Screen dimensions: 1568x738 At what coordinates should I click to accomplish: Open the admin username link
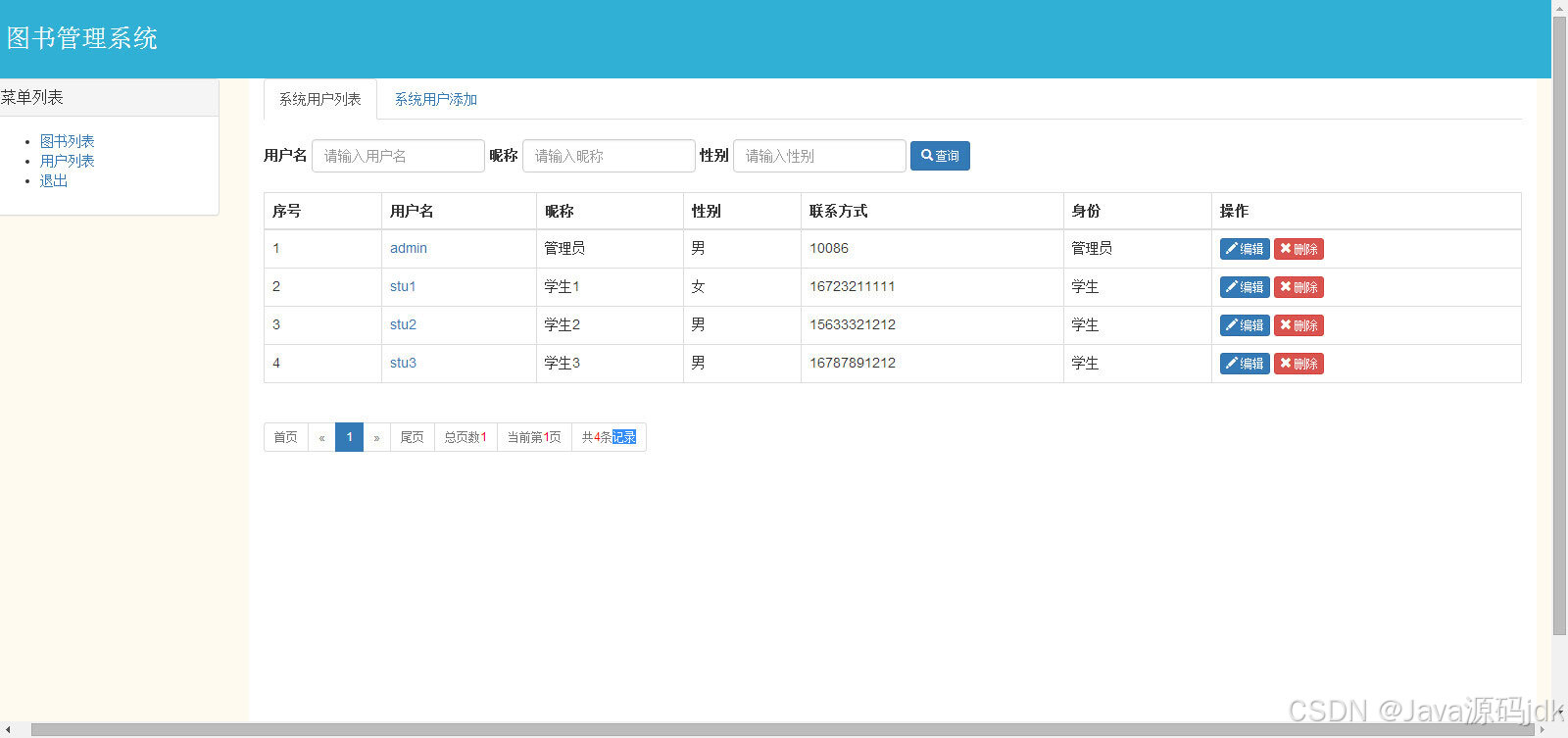click(x=409, y=248)
